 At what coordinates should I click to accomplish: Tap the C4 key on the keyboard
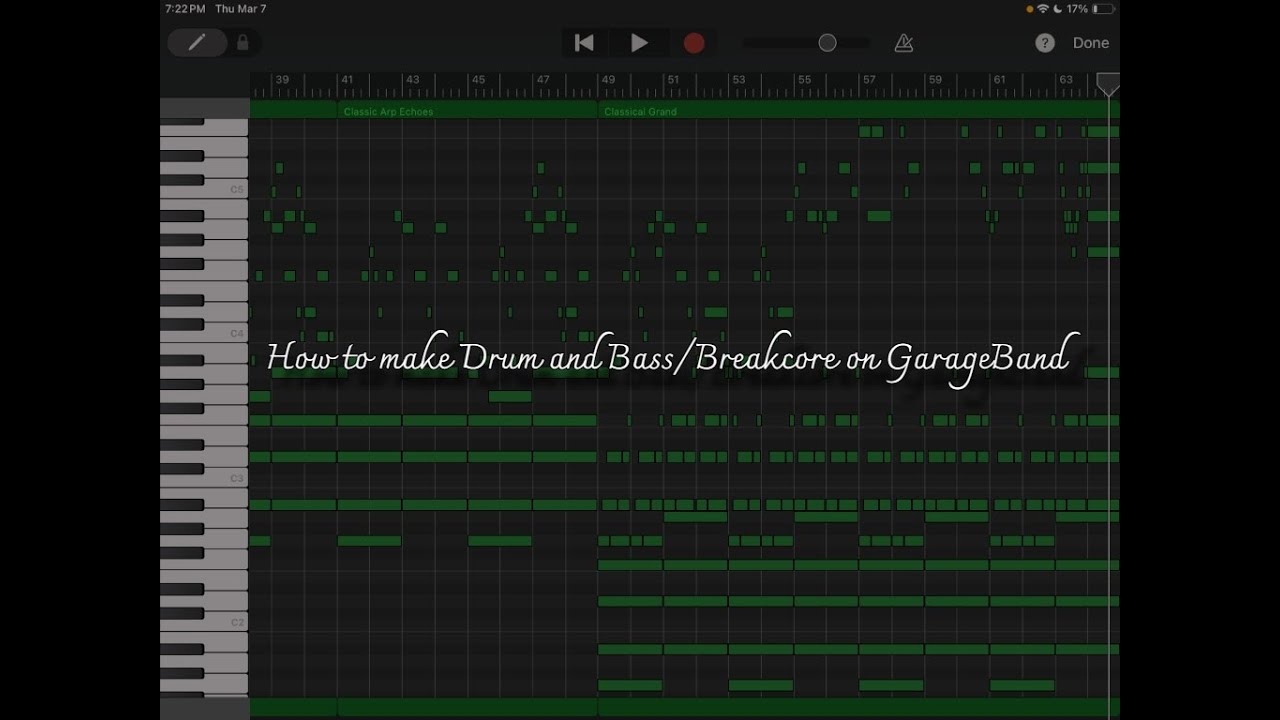[x=204, y=334]
